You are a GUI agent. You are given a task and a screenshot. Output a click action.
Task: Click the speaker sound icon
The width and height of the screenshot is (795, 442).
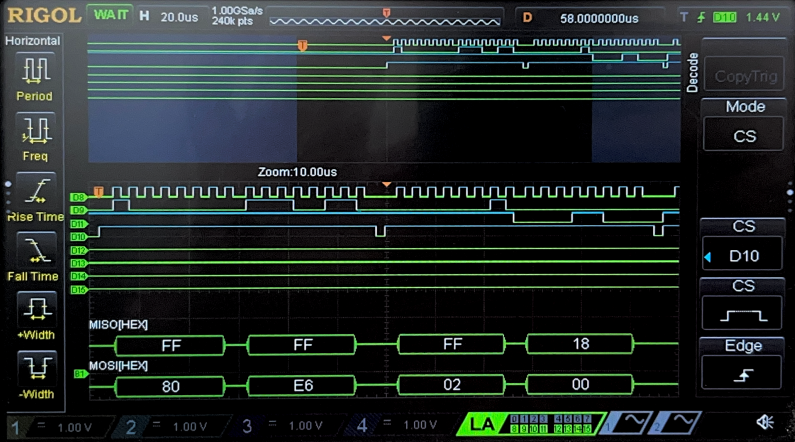pos(766,423)
